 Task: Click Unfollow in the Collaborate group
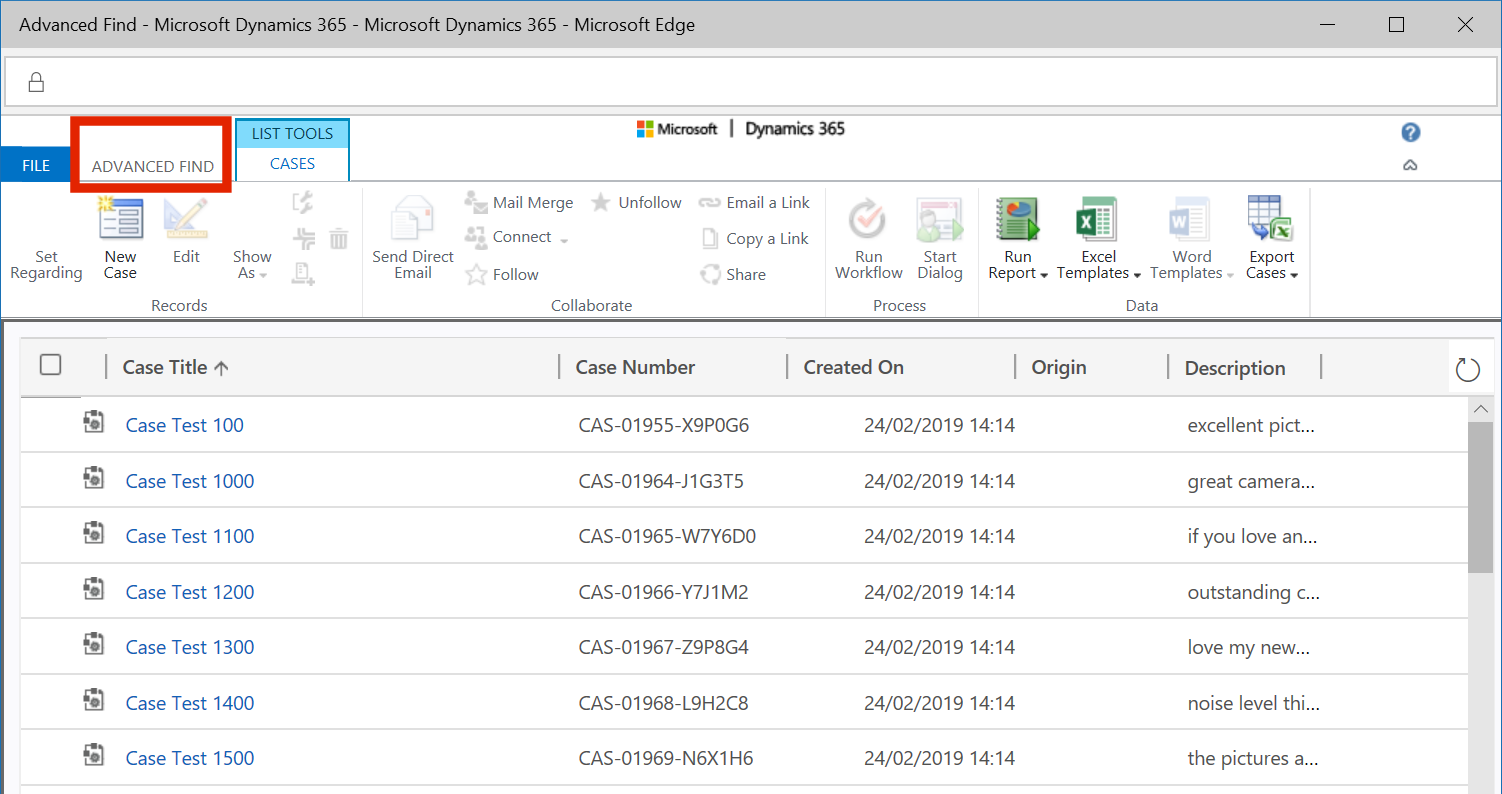pos(636,202)
